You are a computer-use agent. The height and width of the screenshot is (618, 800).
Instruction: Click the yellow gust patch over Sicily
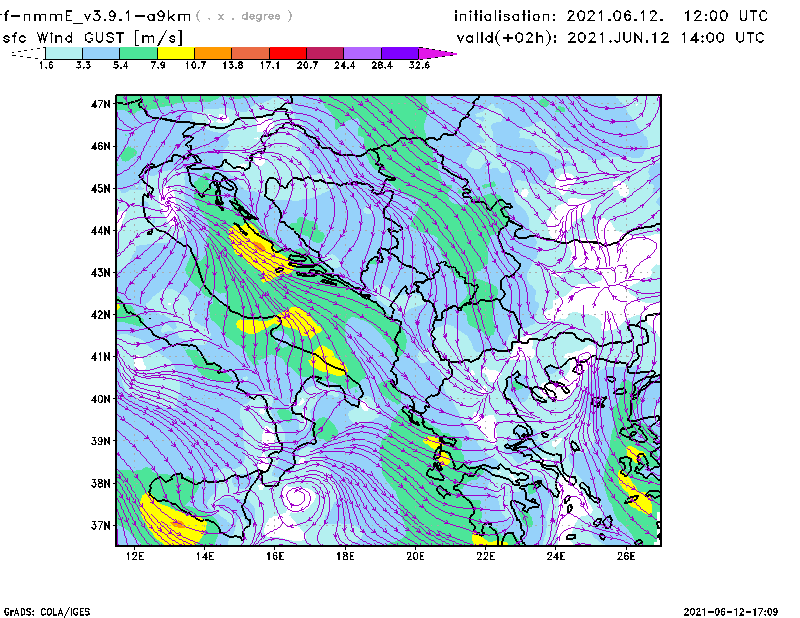(171, 521)
